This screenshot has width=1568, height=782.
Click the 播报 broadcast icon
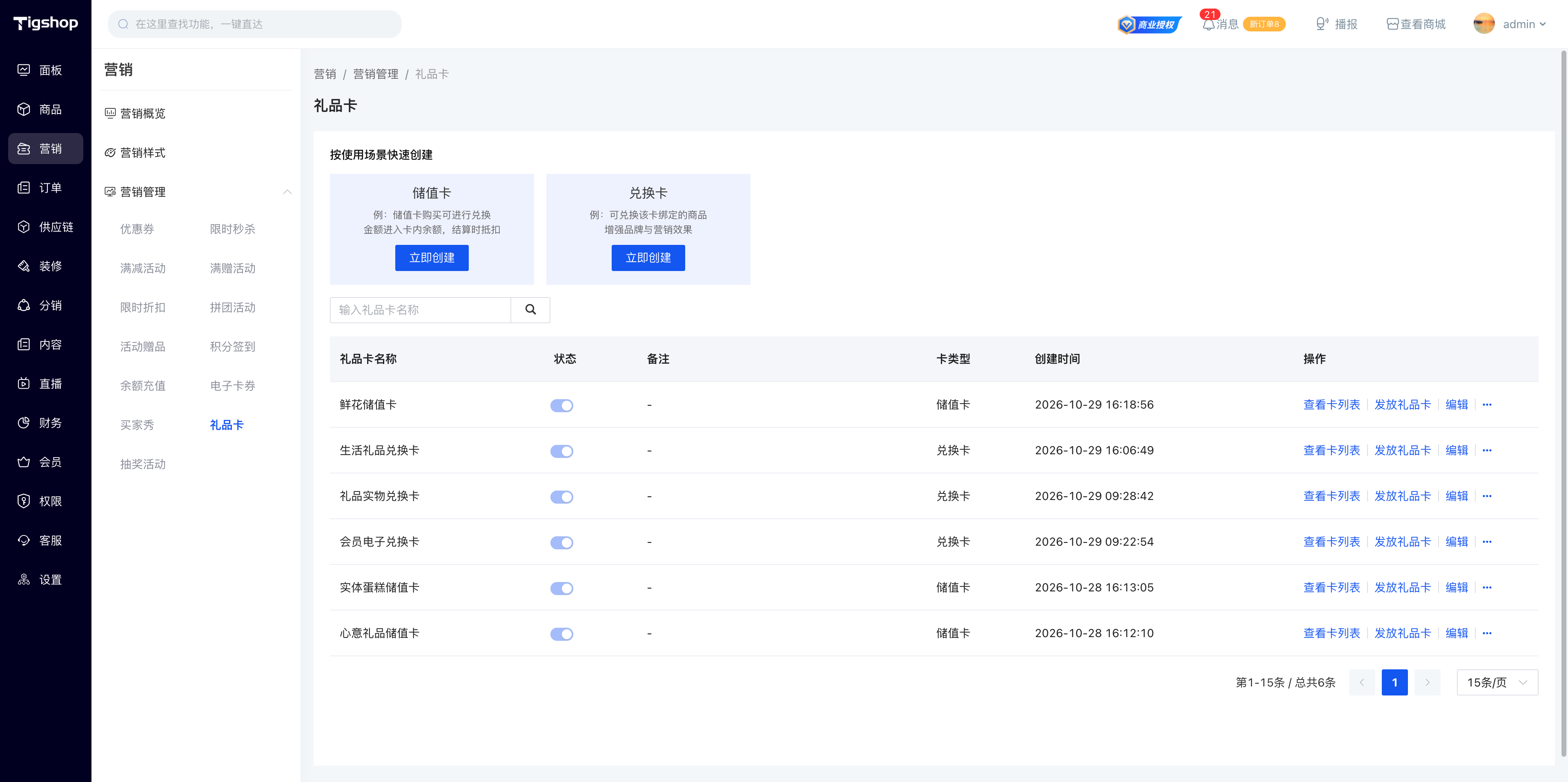[x=1321, y=24]
